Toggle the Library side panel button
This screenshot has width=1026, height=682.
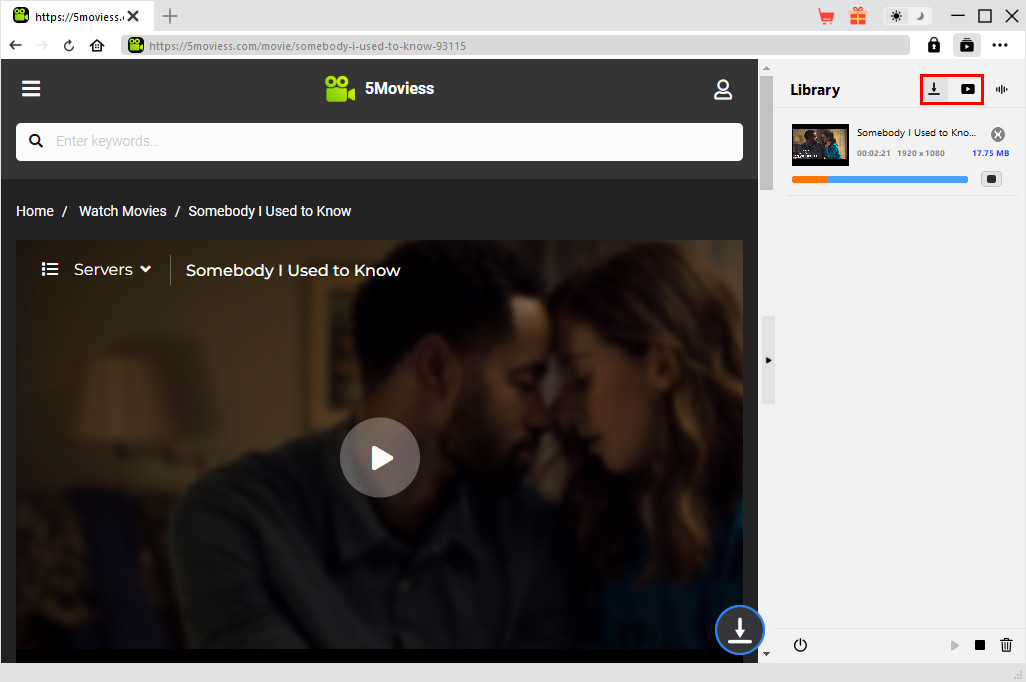pos(967,45)
